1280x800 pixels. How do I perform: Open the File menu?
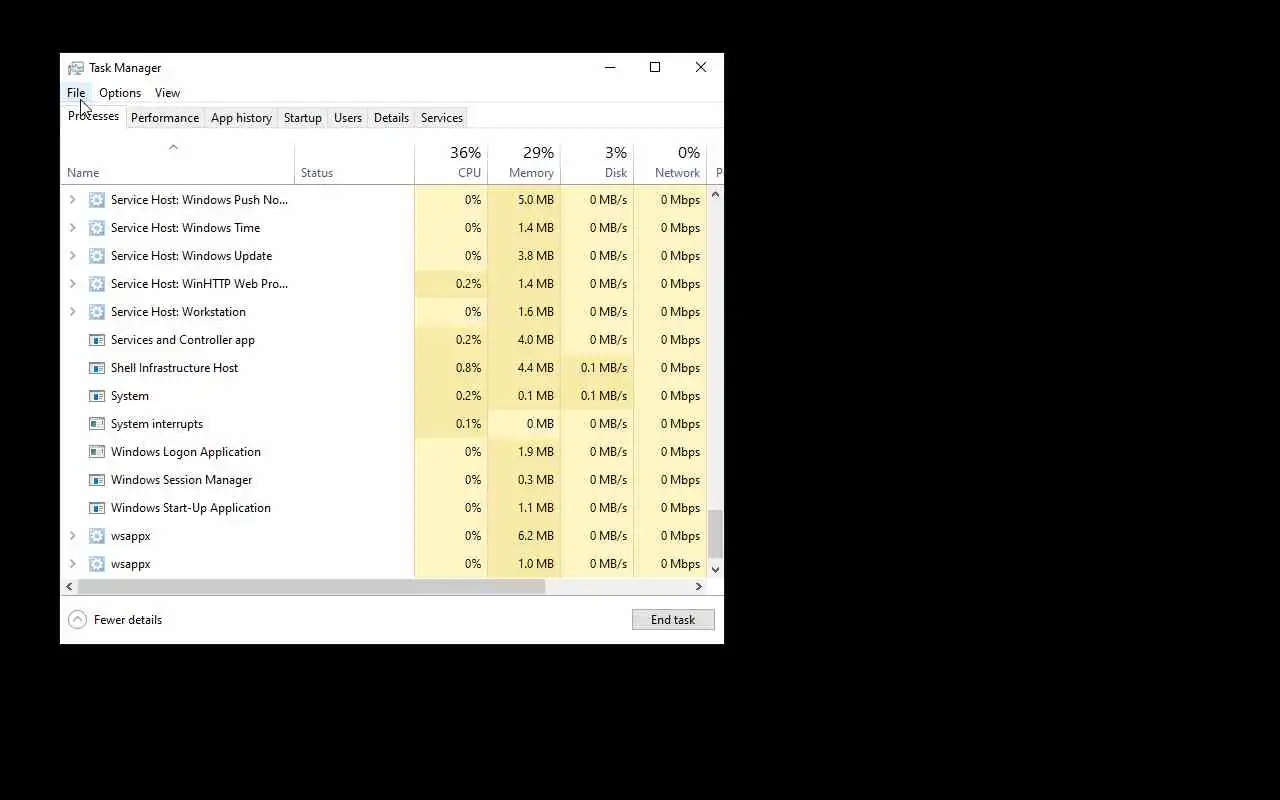76,93
